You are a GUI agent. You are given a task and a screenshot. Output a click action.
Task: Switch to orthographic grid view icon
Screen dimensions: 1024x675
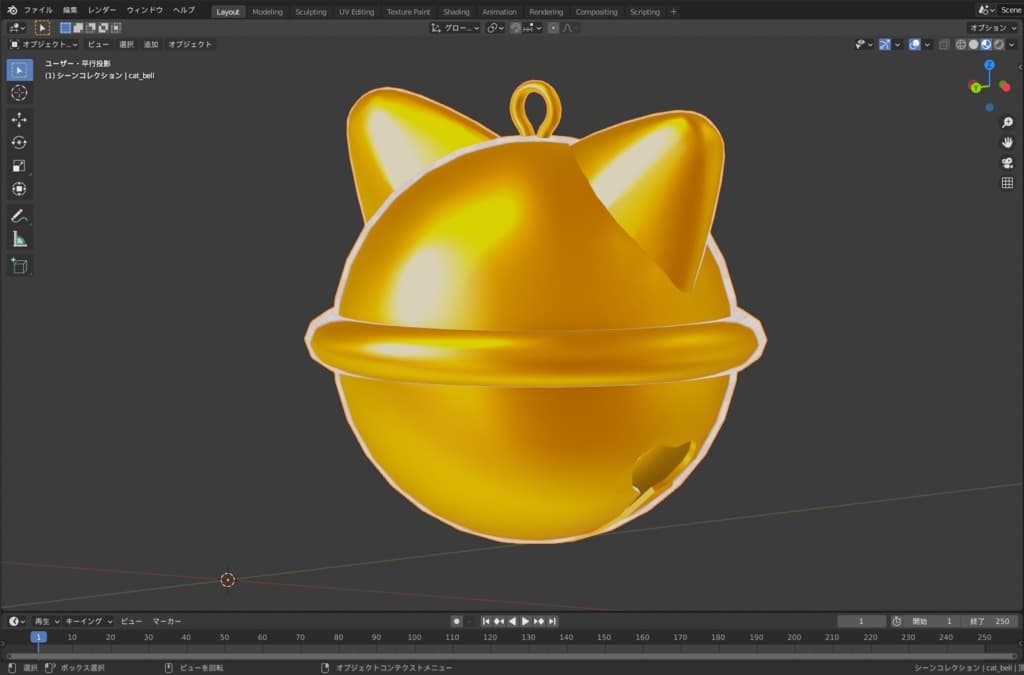pyautogui.click(x=1007, y=183)
